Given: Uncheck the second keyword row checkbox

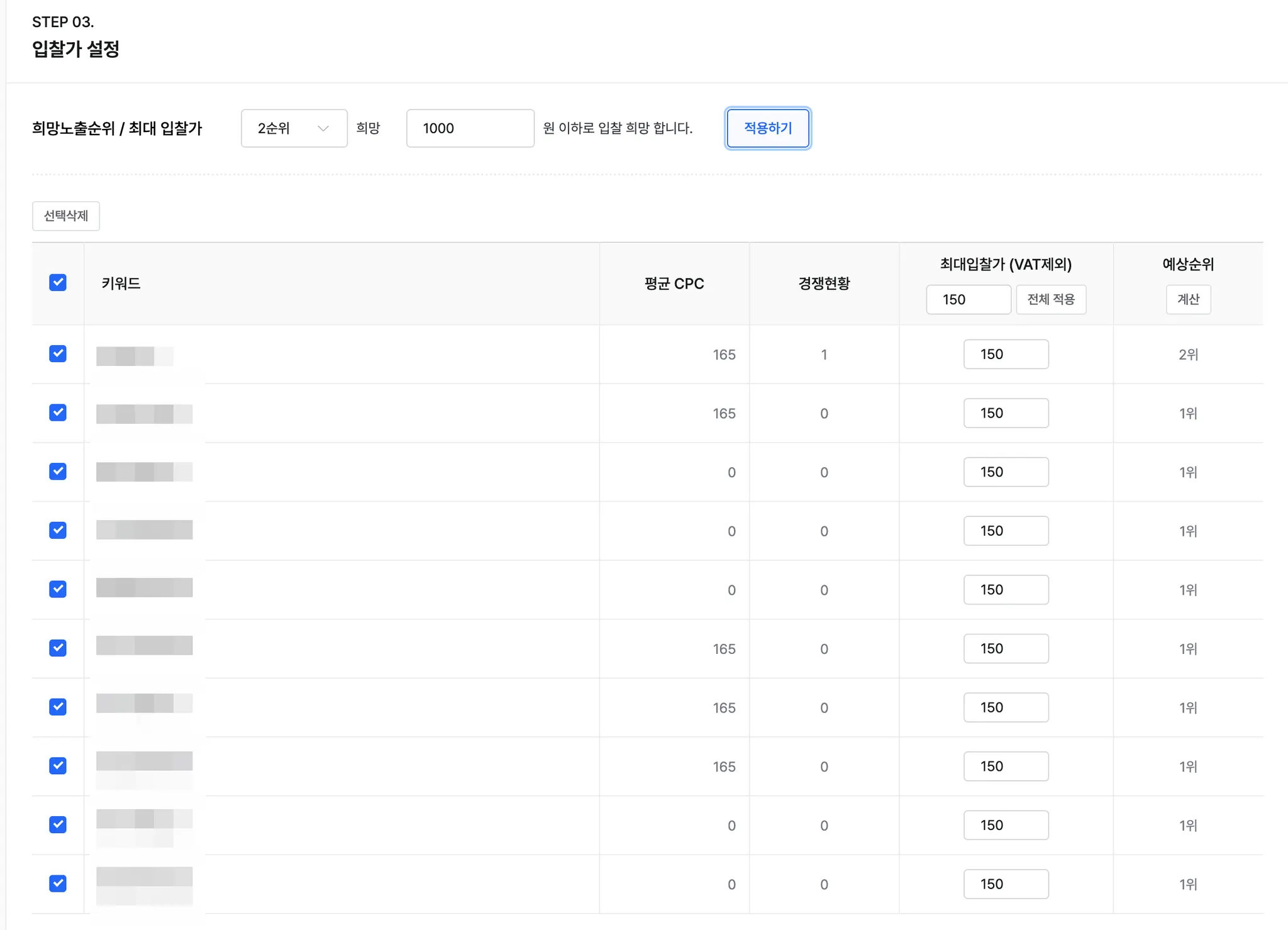Looking at the screenshot, I should pyautogui.click(x=58, y=413).
